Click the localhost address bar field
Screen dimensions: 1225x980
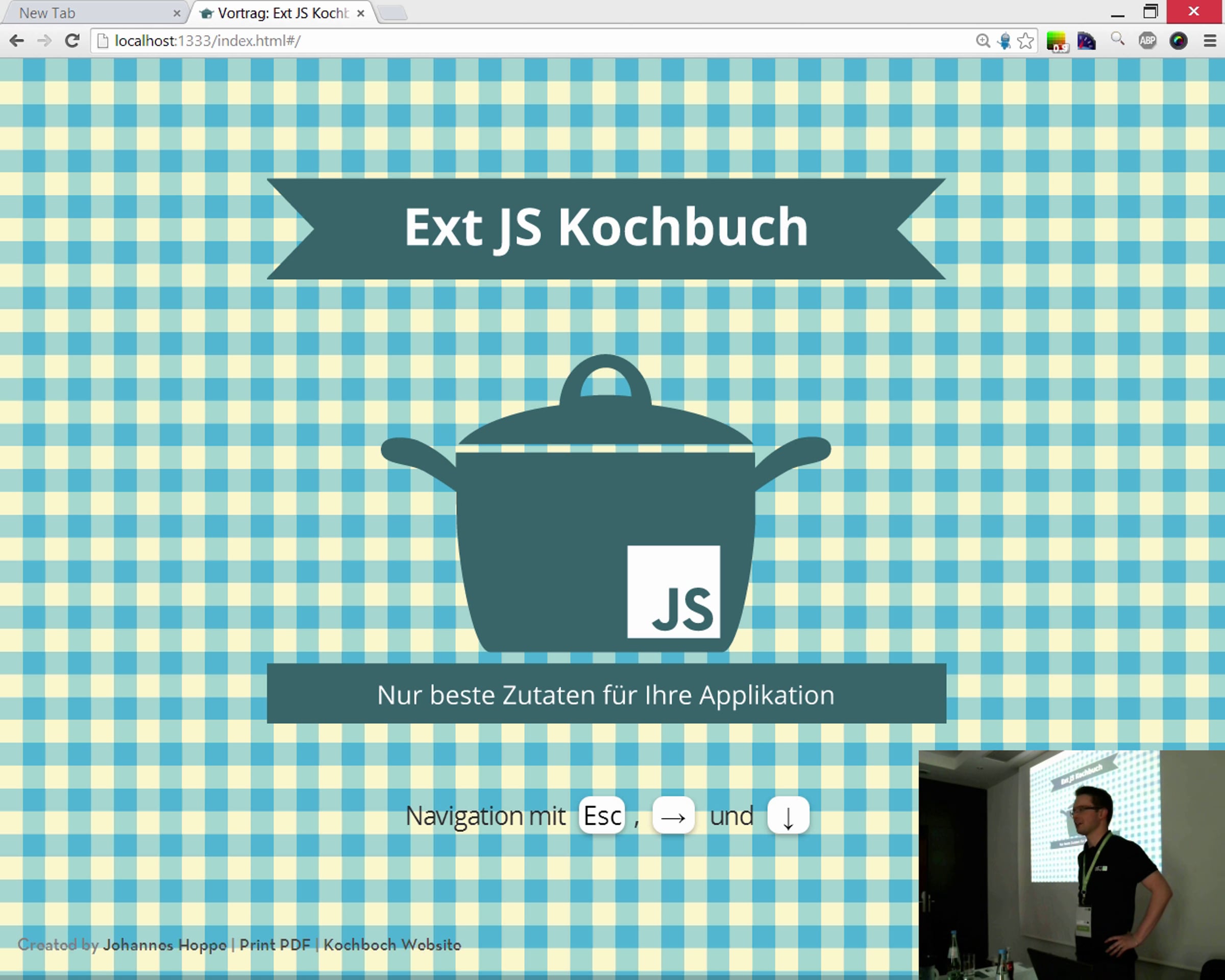tap(511, 41)
